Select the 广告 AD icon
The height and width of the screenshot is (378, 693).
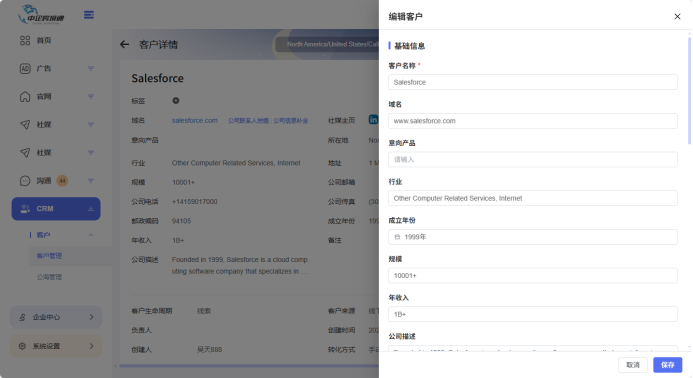point(25,69)
